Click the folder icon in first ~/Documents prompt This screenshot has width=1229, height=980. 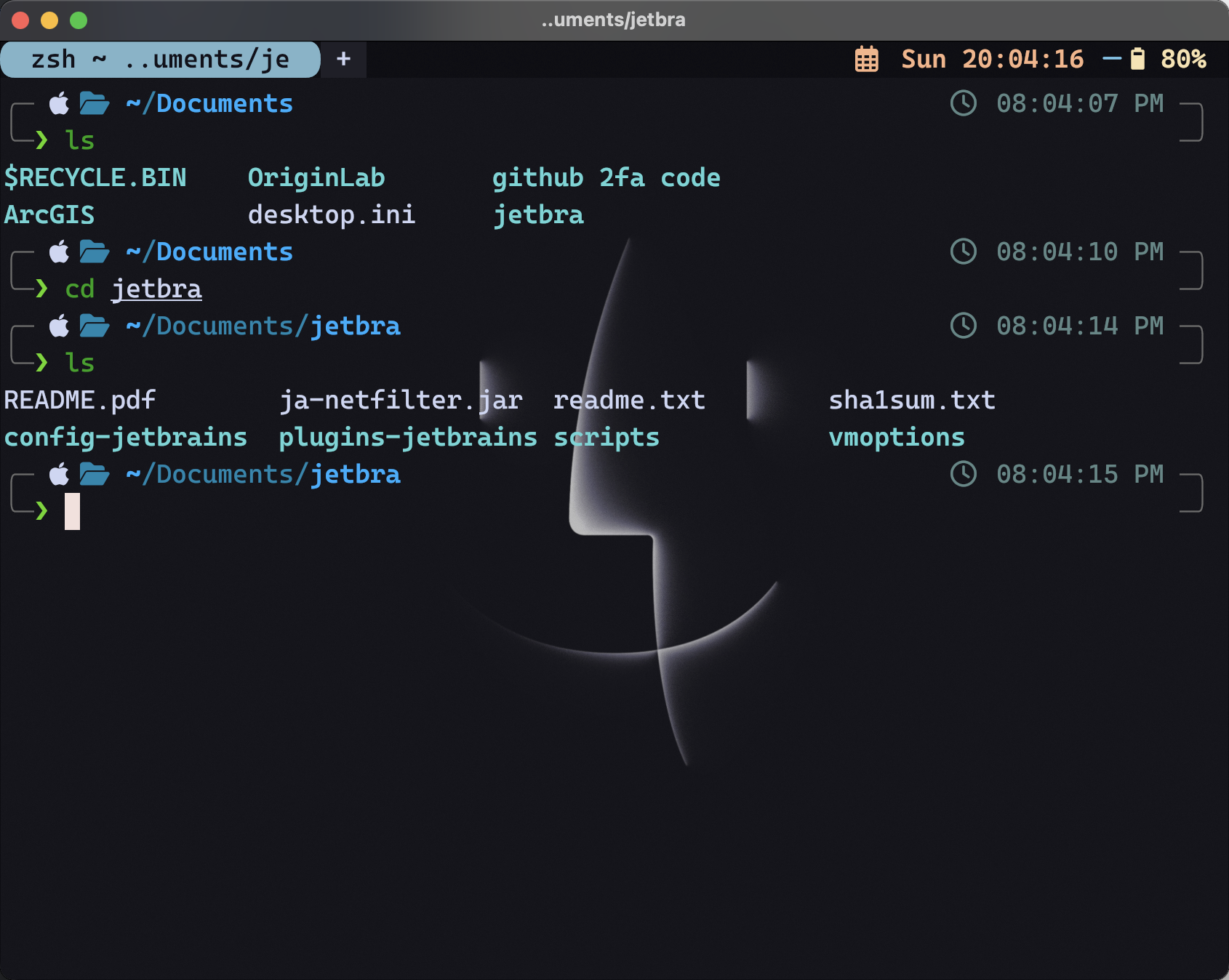tap(95, 103)
